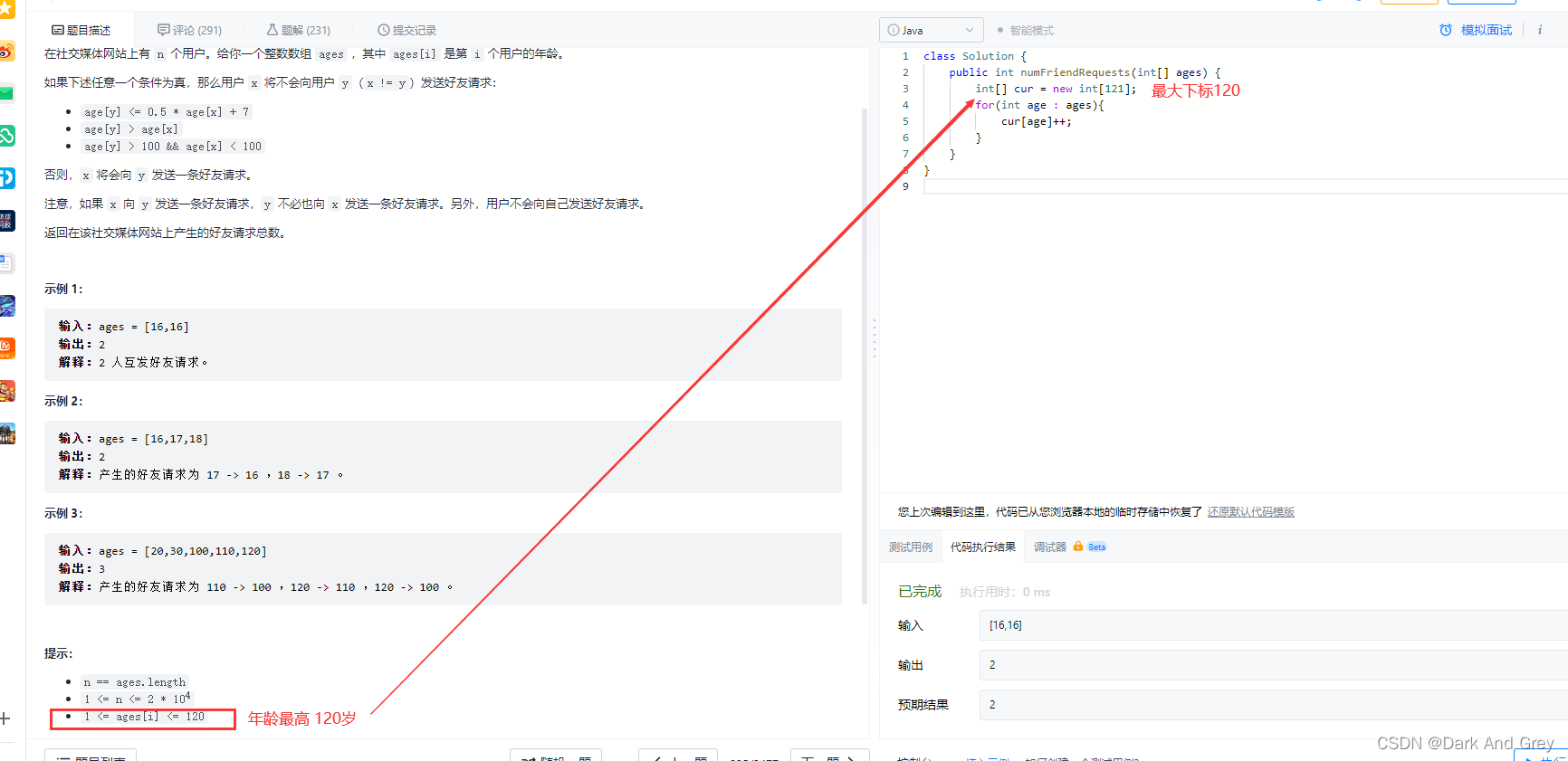Viewport: 1568px width, 761px height.
Task: Click the italic info icon beside 模拟面试
Action: 1539,30
